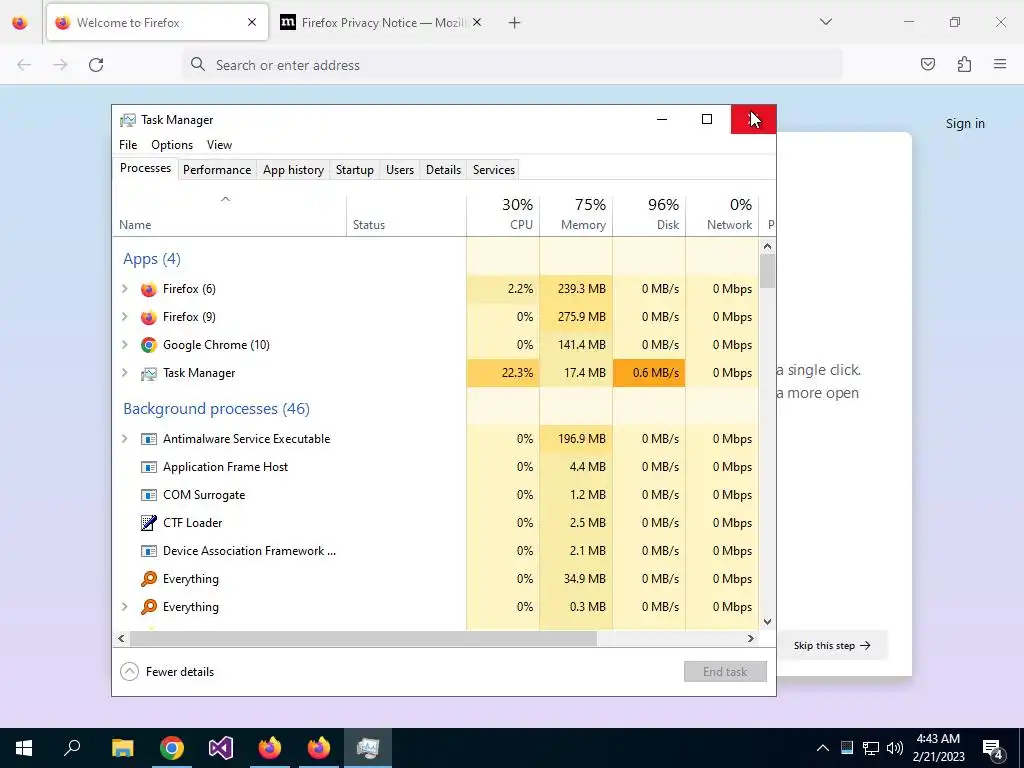This screenshot has width=1024, height=768.
Task: Click the taskbar volume speaker icon
Action: [x=895, y=748]
